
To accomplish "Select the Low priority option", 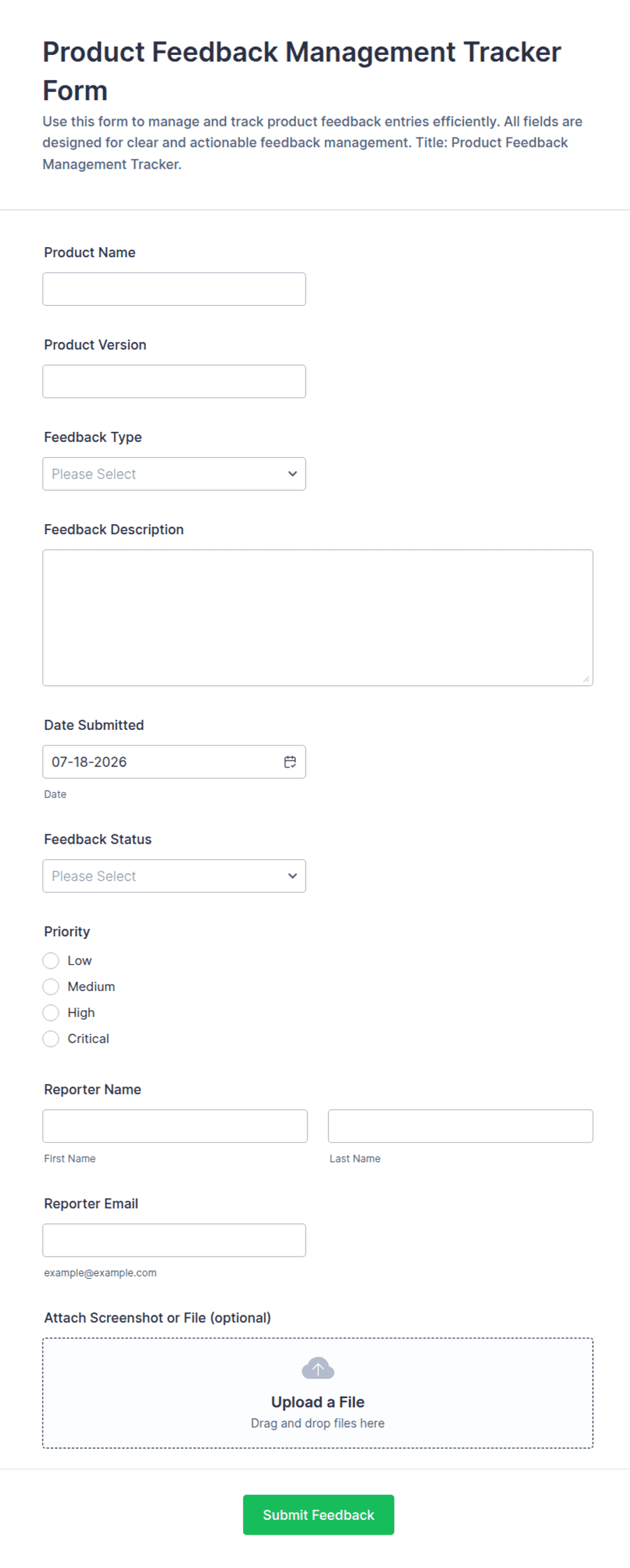I will 51,961.
